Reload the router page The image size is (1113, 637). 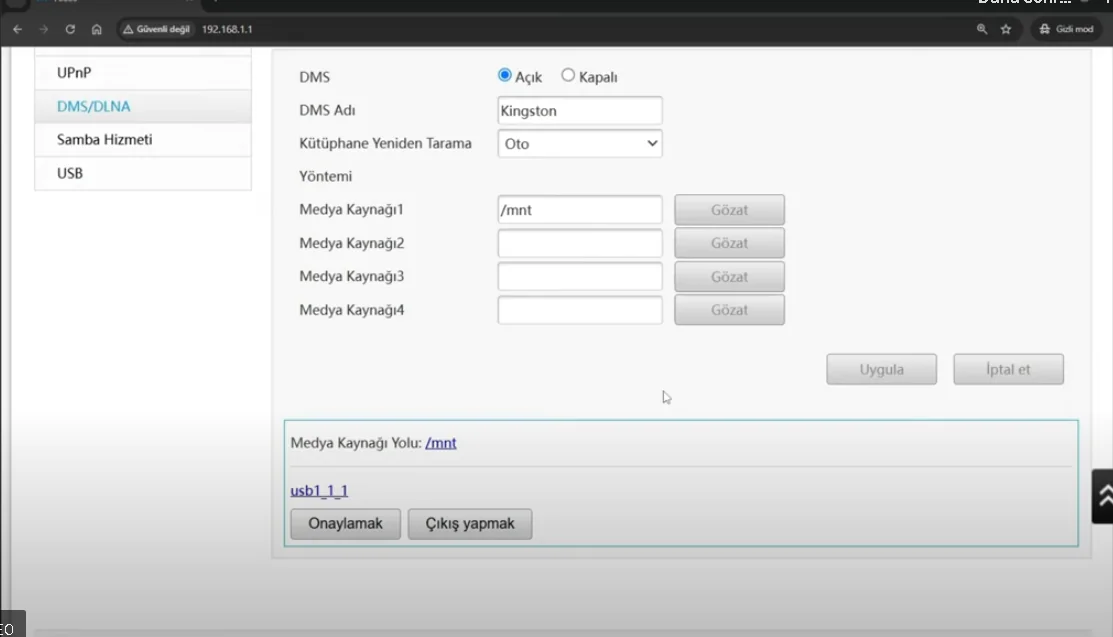click(70, 29)
